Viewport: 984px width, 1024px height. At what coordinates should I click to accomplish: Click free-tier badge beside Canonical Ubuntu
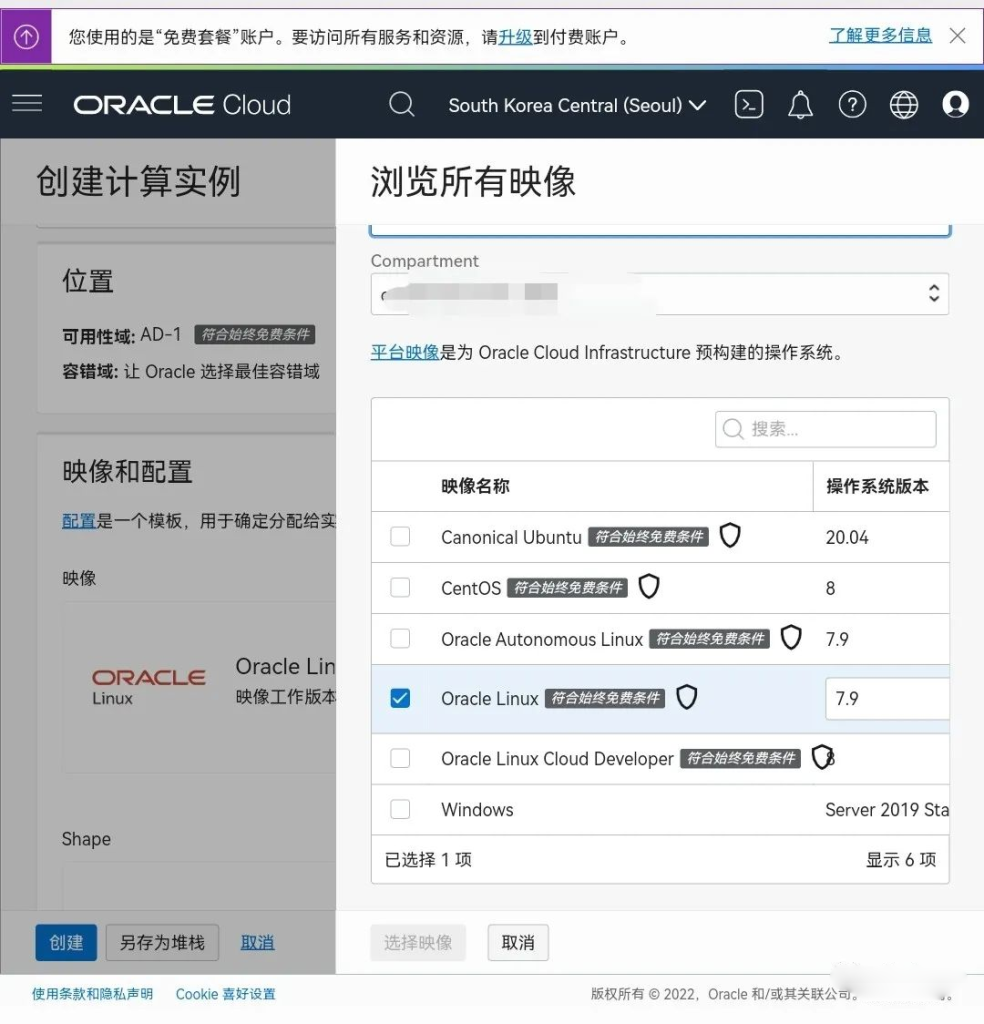coord(648,536)
